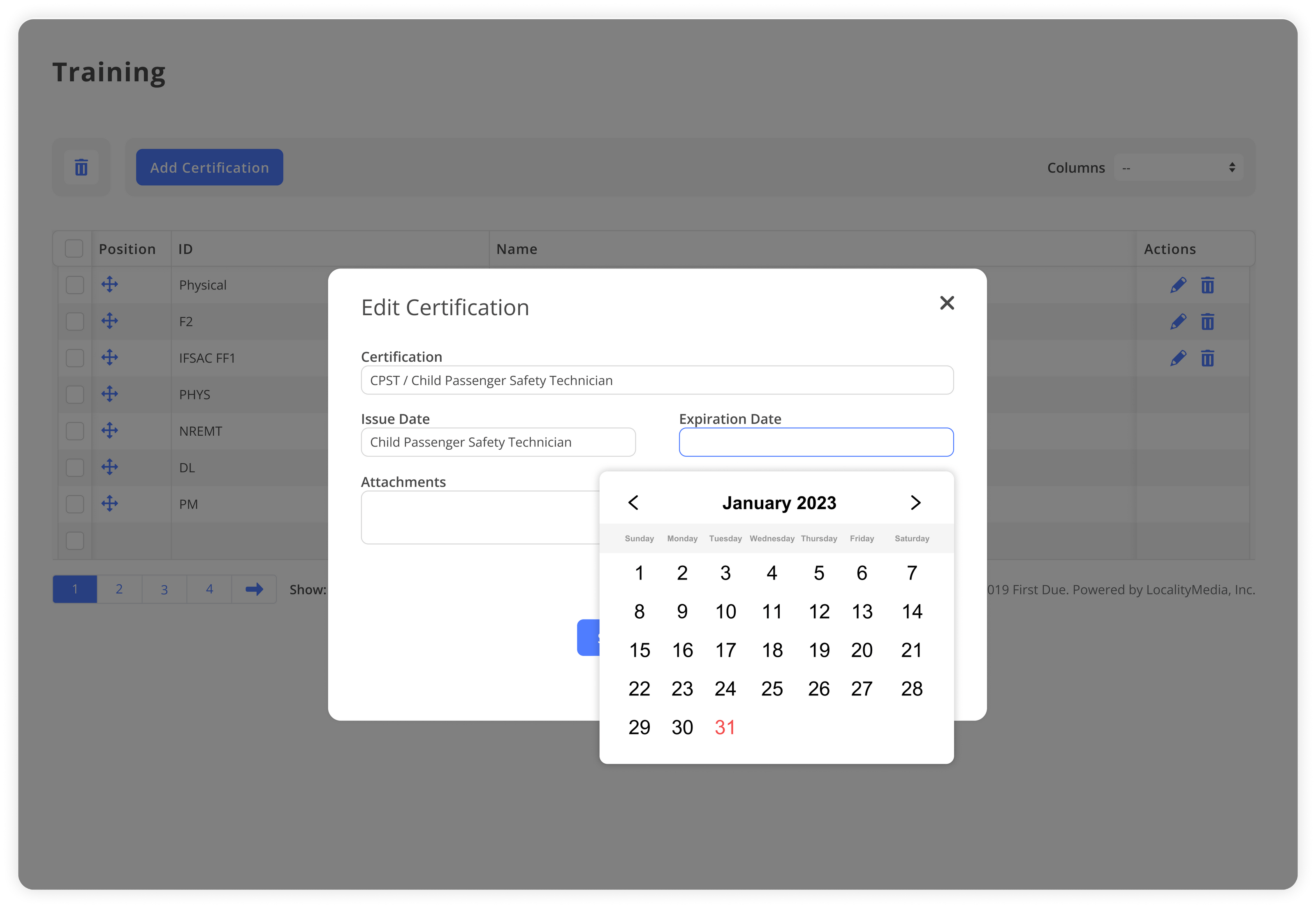
Task: Open page 2 of results
Action: [120, 589]
